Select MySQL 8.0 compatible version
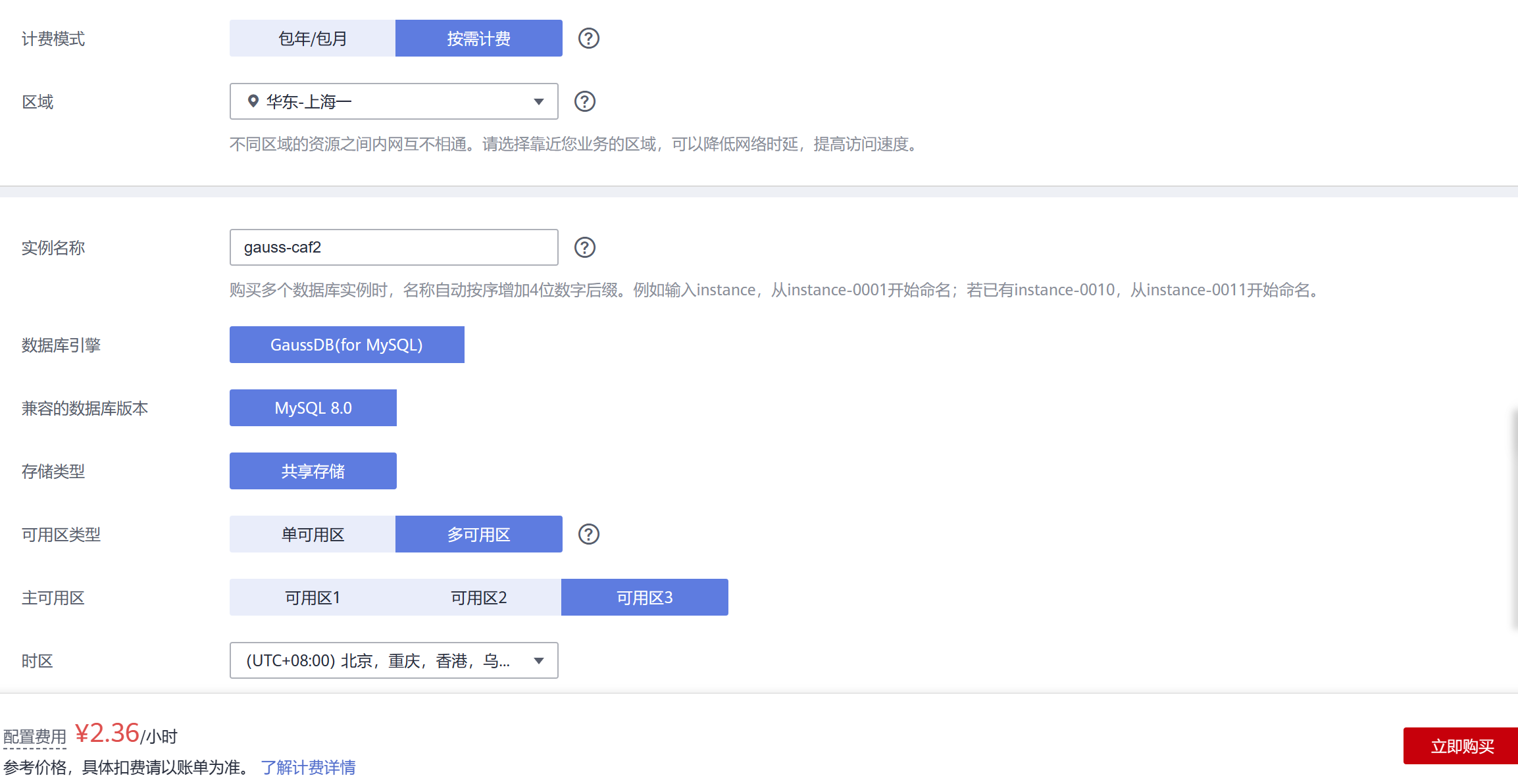The height and width of the screenshot is (784, 1518). [313, 408]
